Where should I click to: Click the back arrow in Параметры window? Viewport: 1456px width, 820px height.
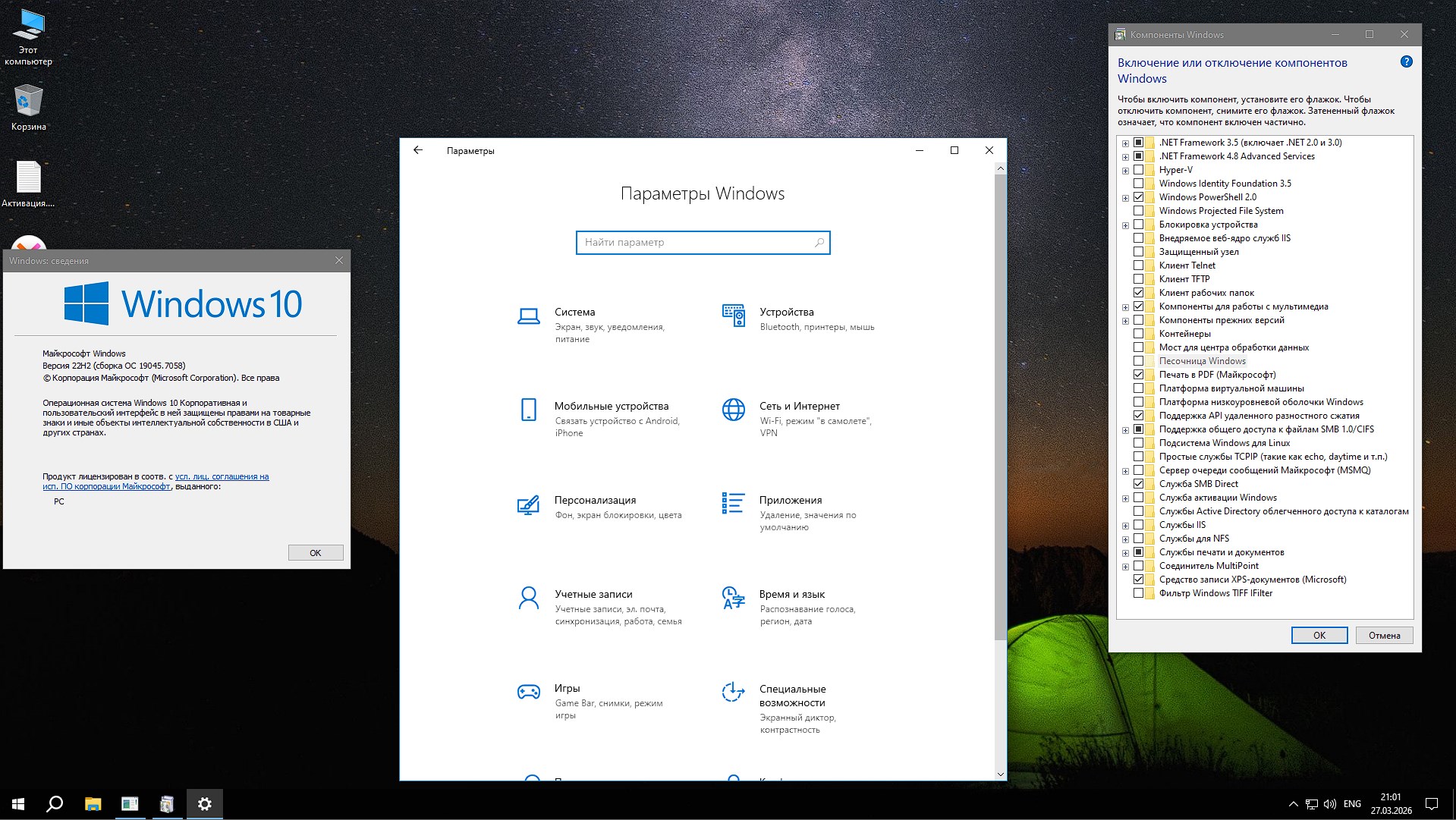tap(418, 150)
